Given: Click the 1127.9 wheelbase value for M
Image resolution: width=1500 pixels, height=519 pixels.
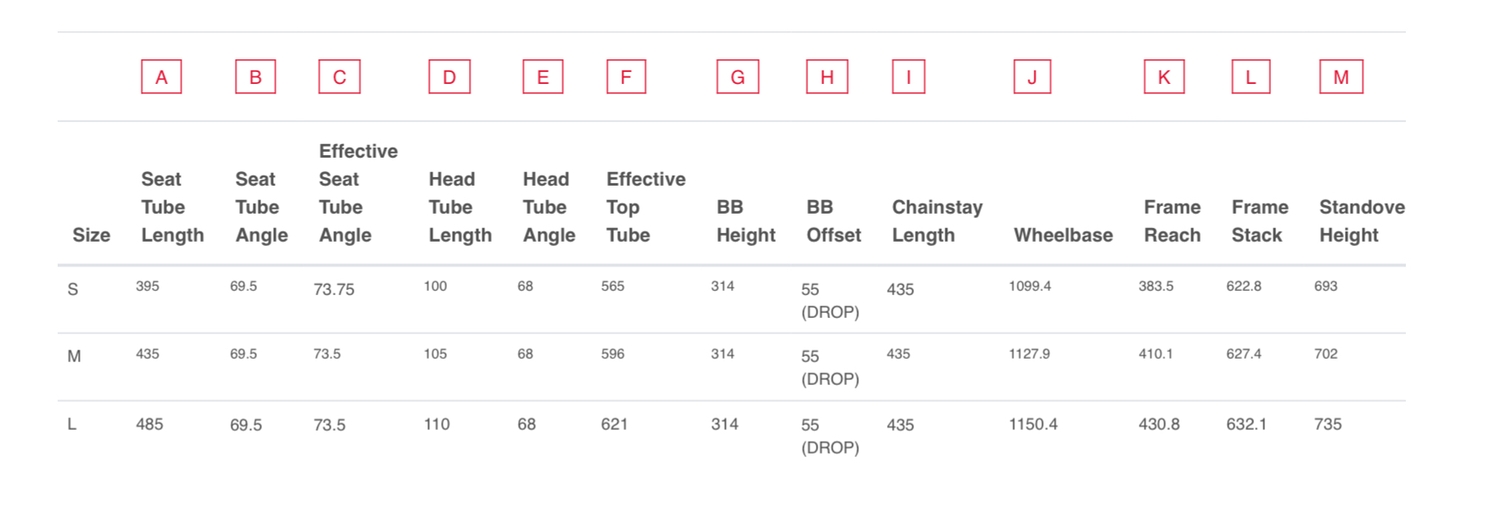Looking at the screenshot, I should tap(1029, 354).
